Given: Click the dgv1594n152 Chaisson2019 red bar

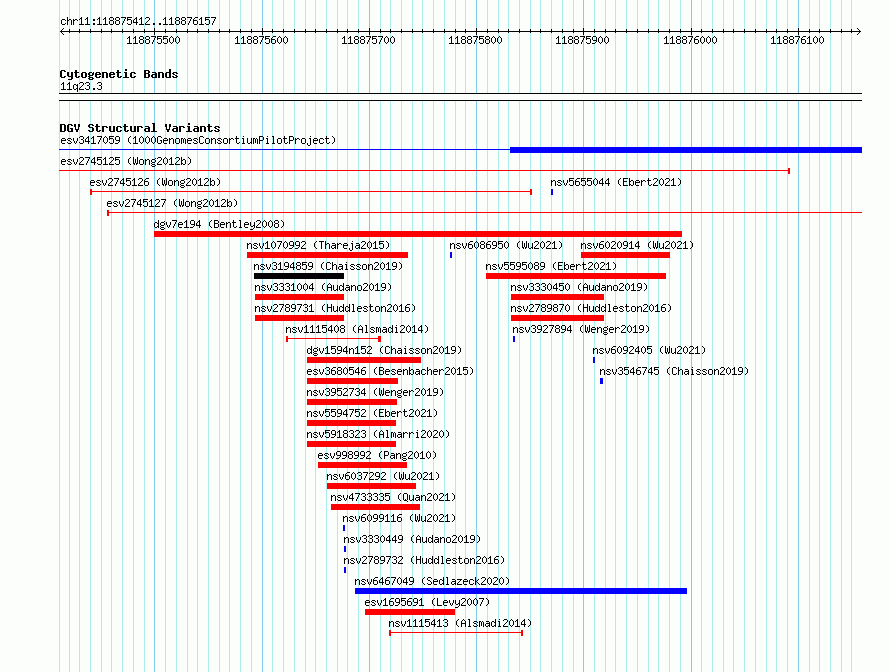Looking at the screenshot, I should (364, 360).
